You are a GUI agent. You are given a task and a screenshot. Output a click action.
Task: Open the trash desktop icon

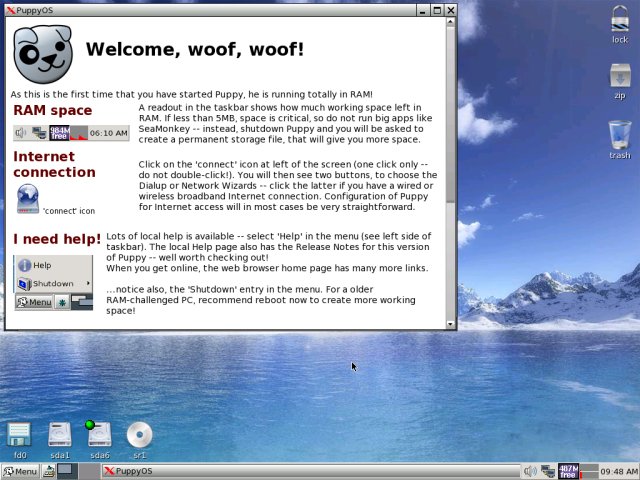619,135
